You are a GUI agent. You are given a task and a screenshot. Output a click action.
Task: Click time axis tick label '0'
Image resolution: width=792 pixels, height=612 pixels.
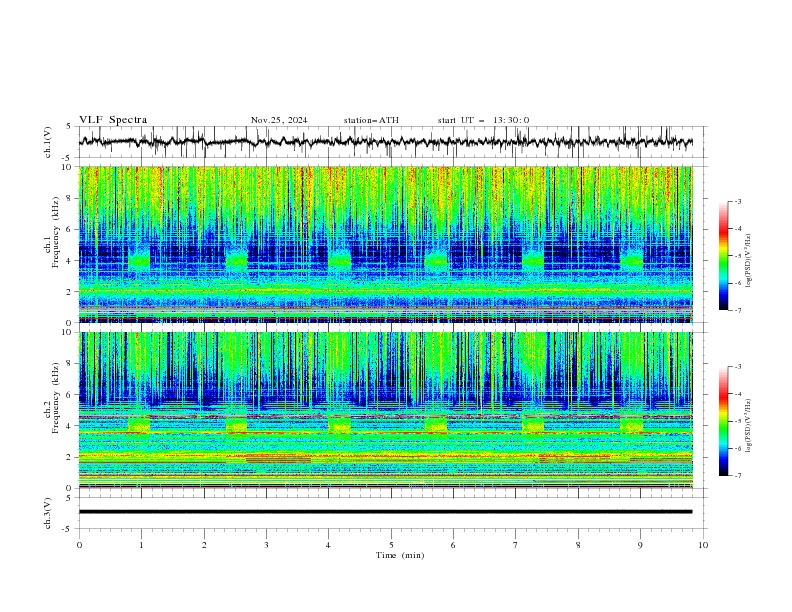[x=79, y=545]
